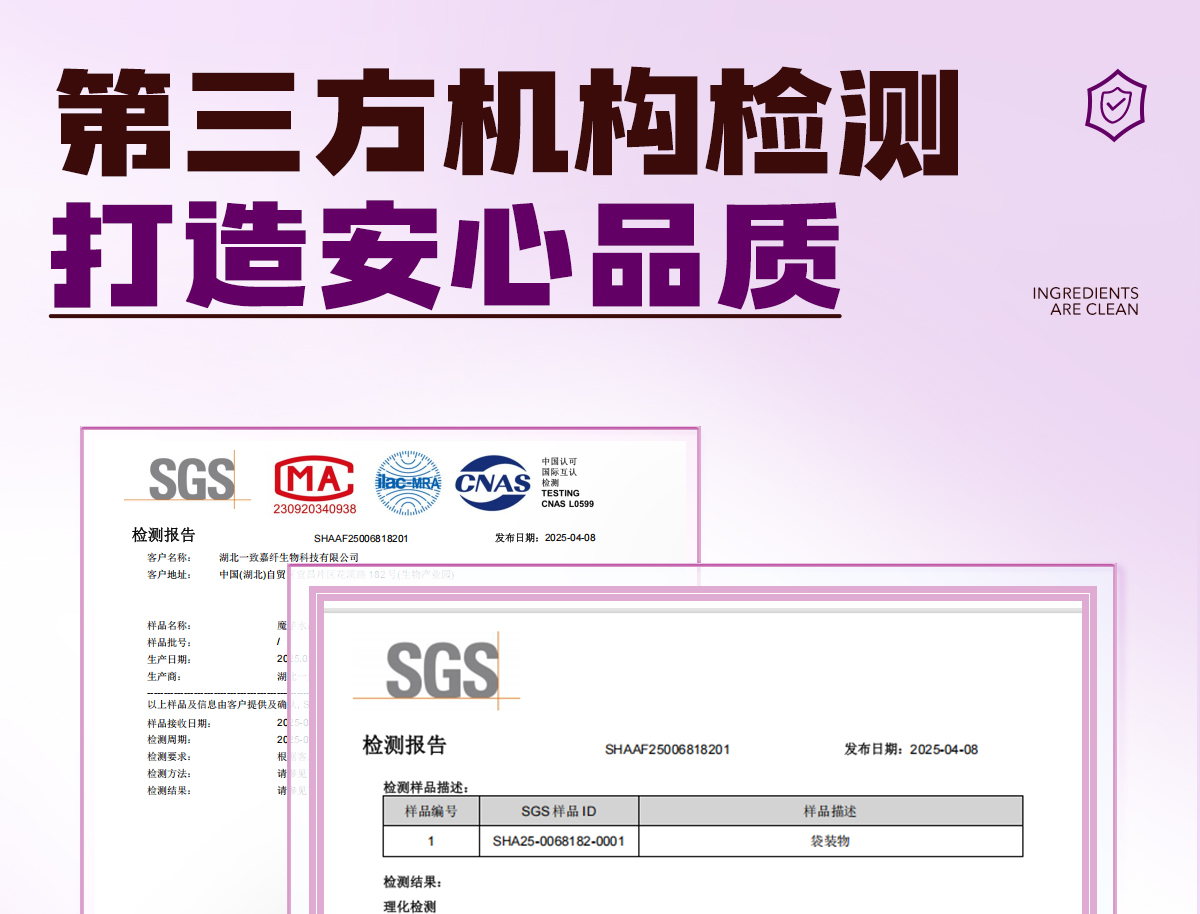Select the CMA number 230920340938

pyautogui.click(x=314, y=509)
